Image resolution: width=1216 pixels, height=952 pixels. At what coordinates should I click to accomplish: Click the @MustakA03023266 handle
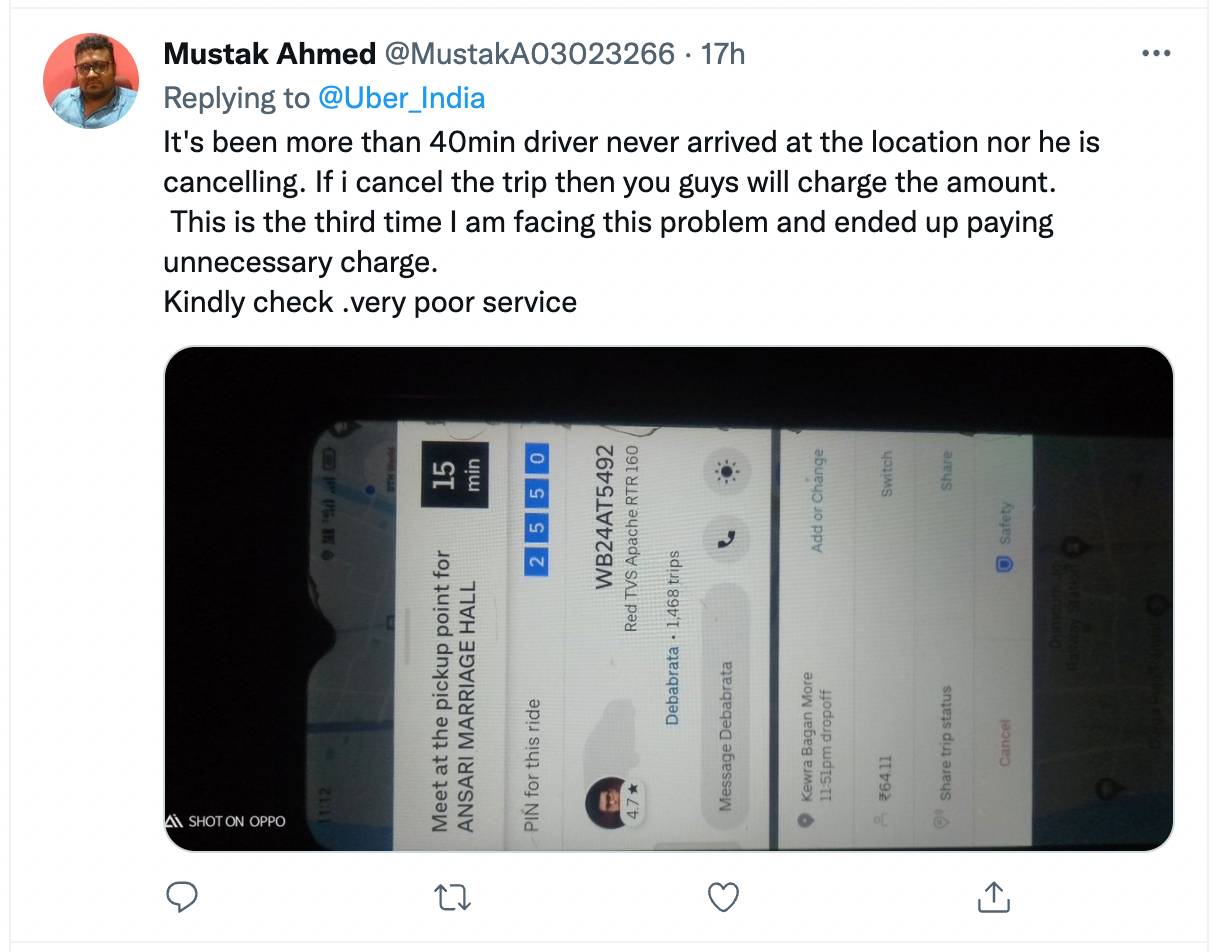click(x=530, y=53)
